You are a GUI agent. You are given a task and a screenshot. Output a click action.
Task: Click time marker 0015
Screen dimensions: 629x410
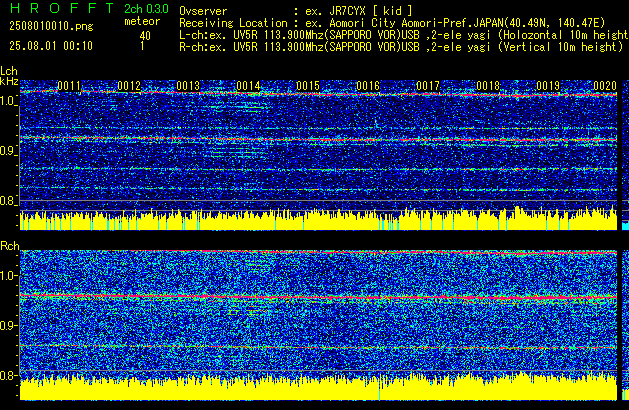pyautogui.click(x=308, y=86)
